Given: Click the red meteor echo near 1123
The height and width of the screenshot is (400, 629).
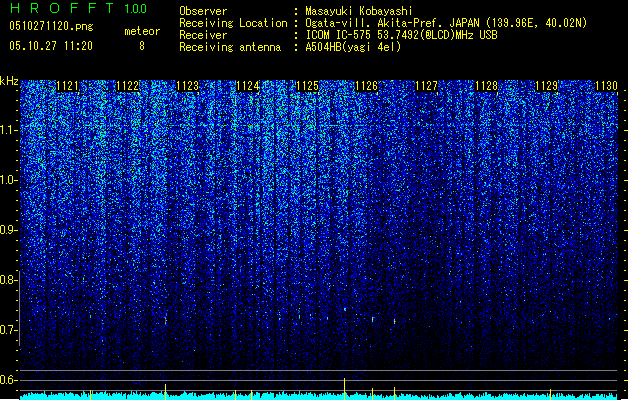Looking at the screenshot, I should click(165, 321).
